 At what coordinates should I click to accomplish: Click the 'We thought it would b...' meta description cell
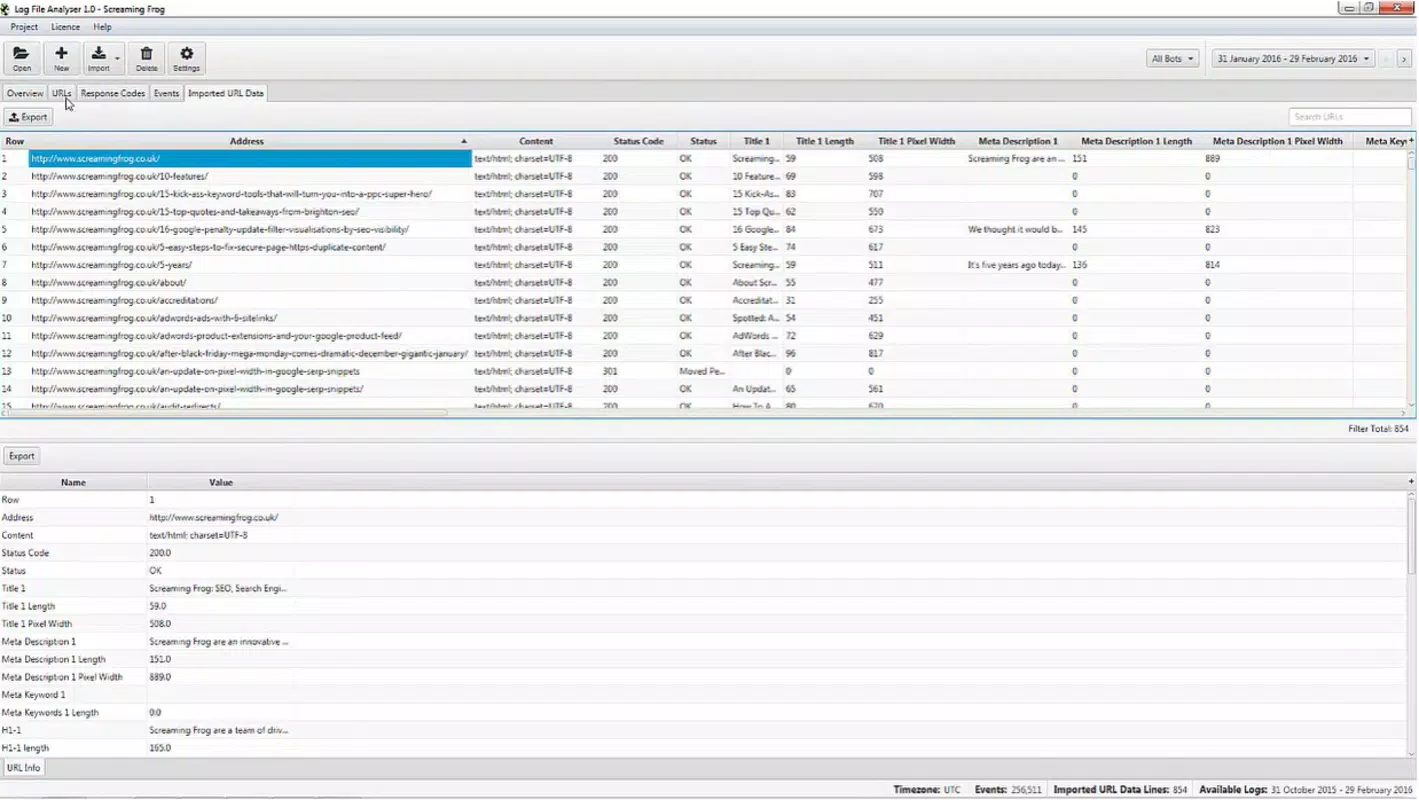point(1015,229)
